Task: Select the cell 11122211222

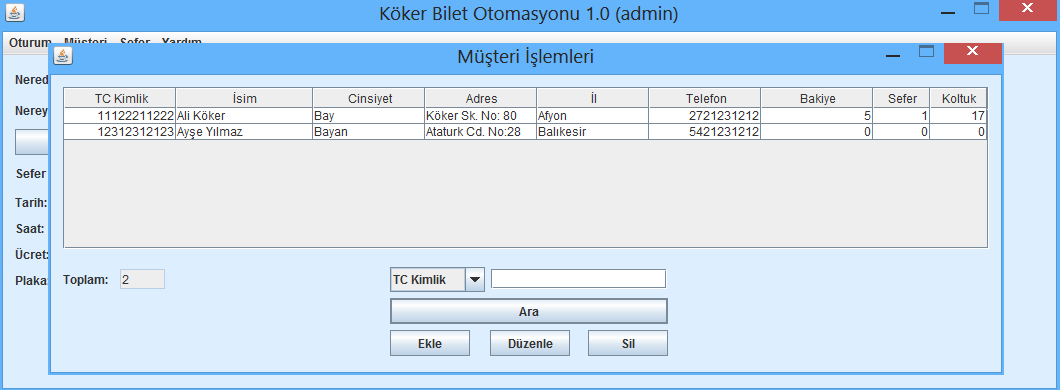Action: [120, 116]
